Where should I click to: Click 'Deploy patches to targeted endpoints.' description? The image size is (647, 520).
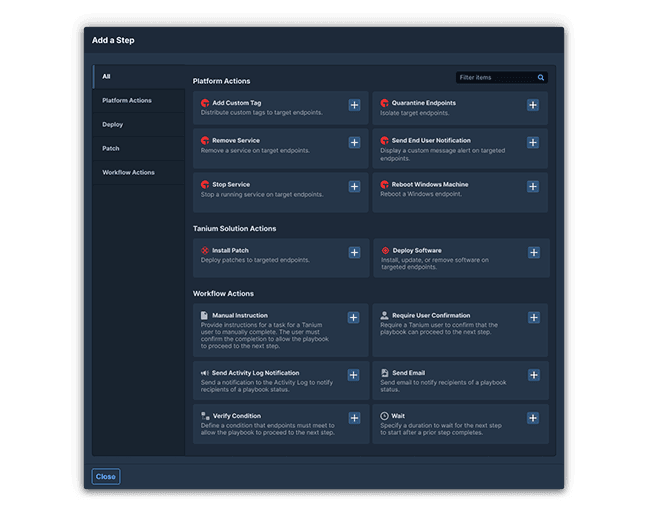(255, 260)
